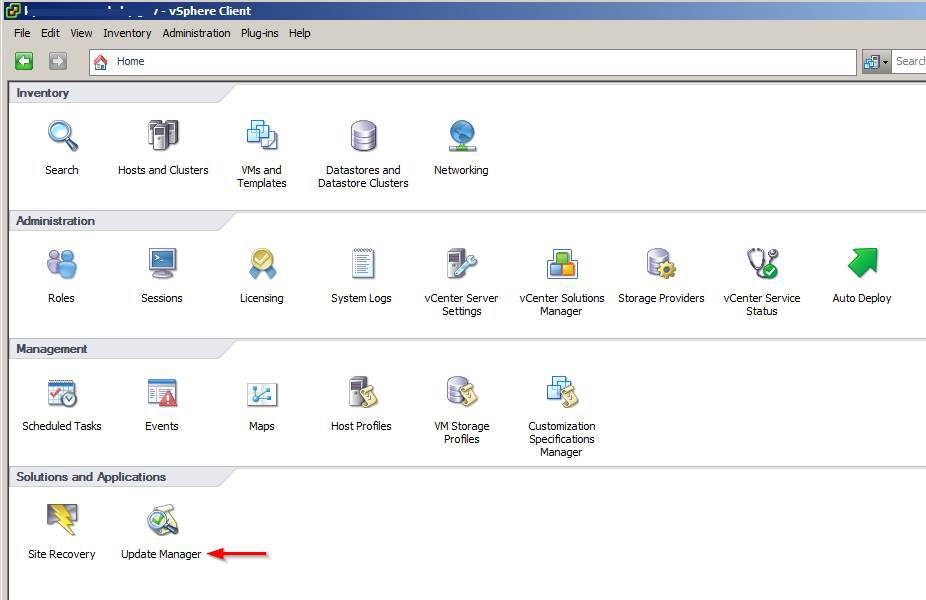This screenshot has width=926, height=600.
Task: Open Hosts and Clusters view
Action: [163, 136]
